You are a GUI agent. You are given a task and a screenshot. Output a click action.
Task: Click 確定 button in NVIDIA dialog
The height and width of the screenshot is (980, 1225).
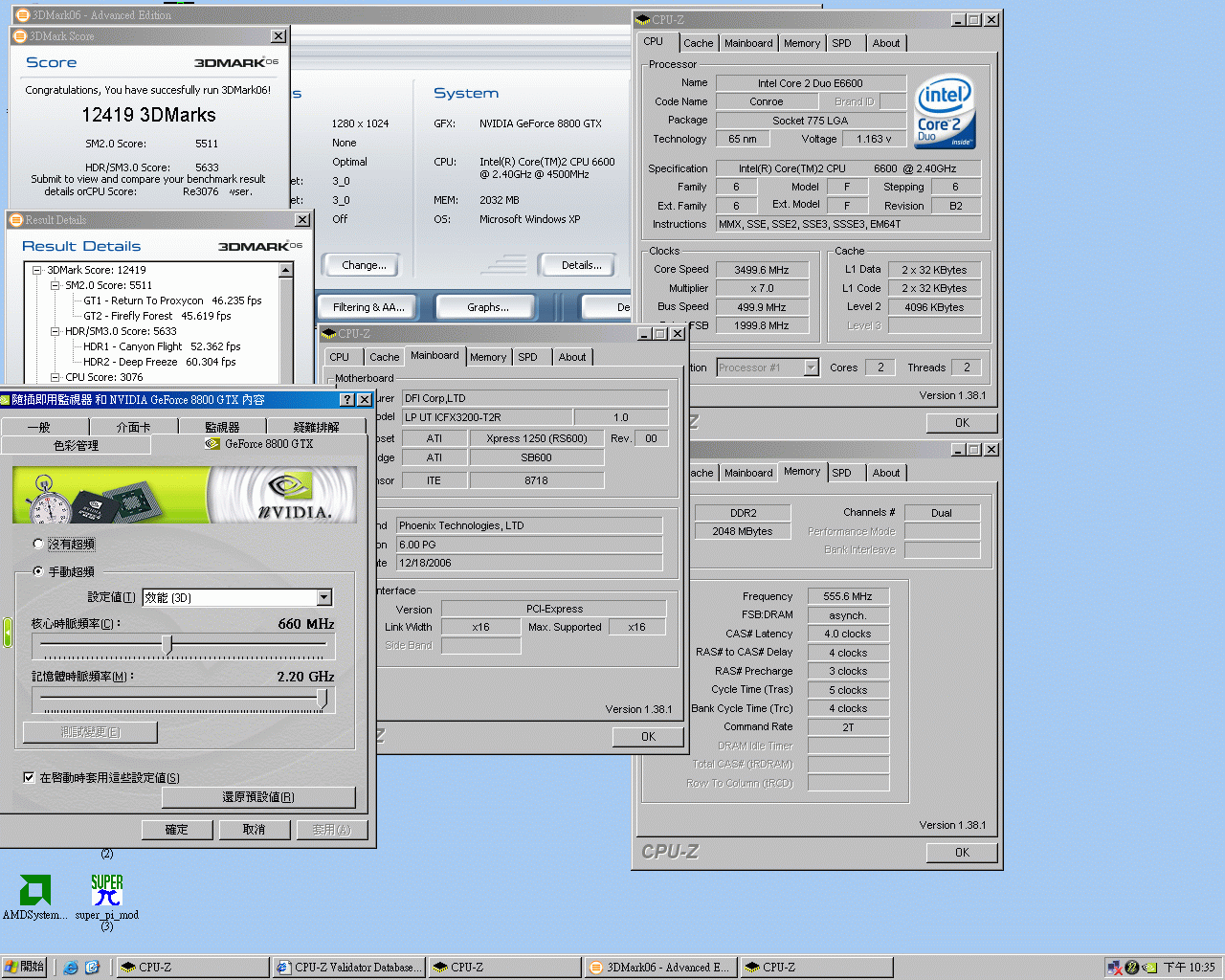click(x=177, y=830)
